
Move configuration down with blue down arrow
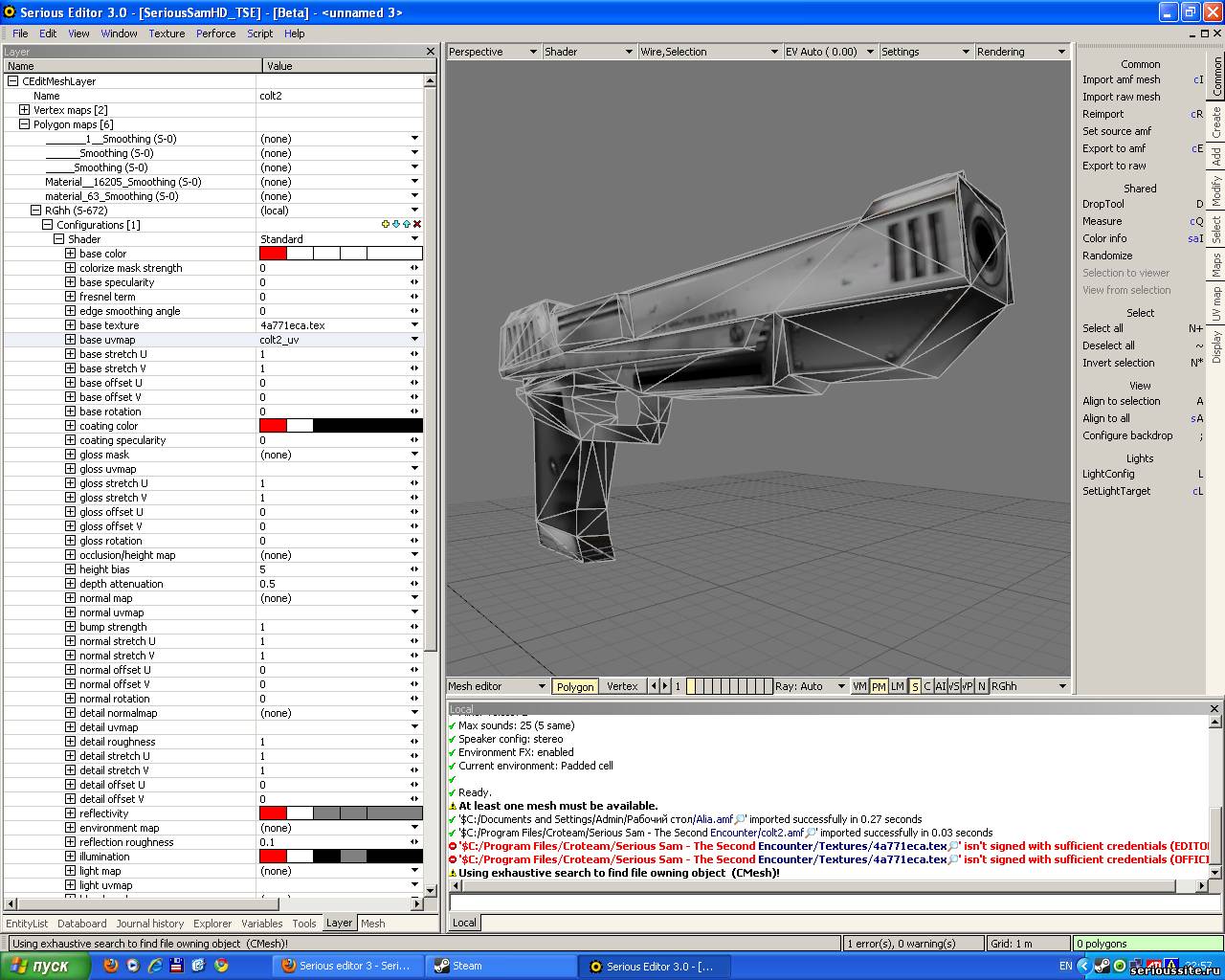[396, 224]
